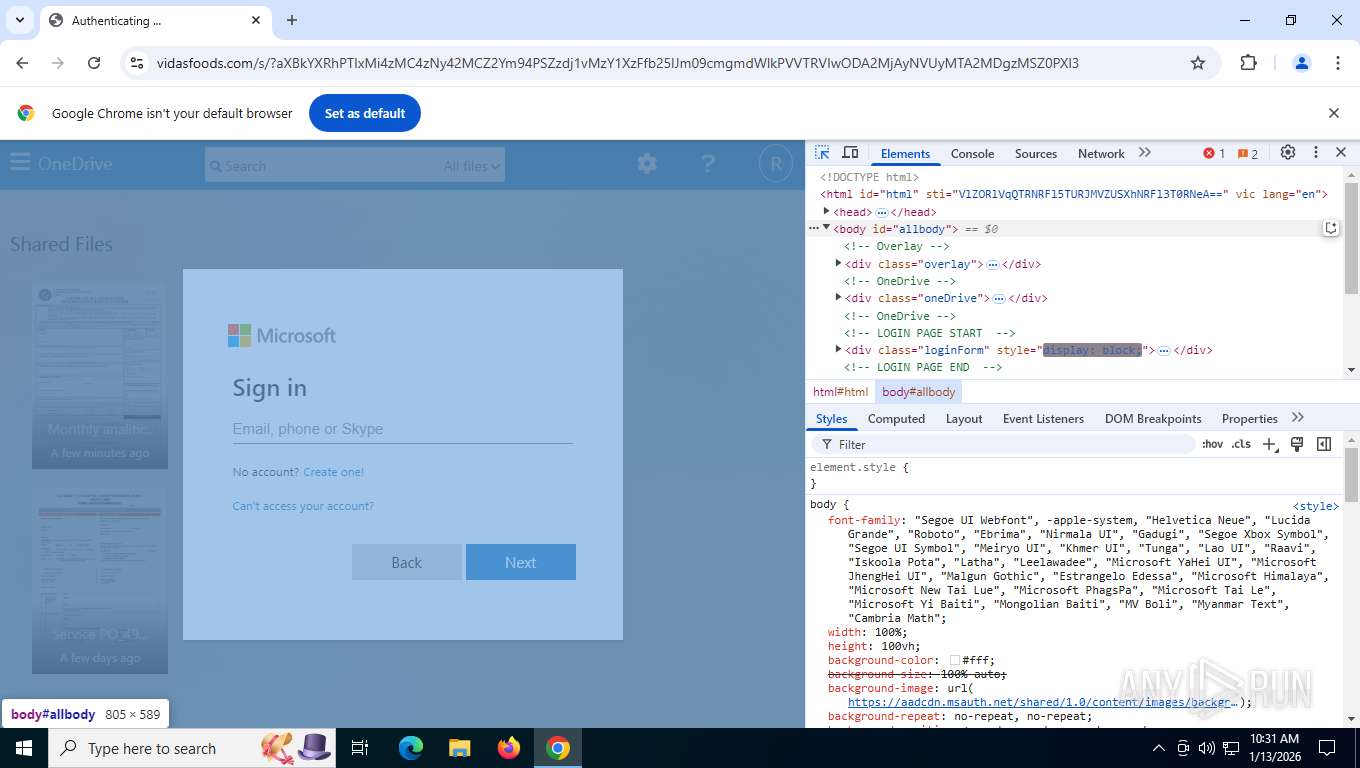1360x768 pixels.
Task: Open the DevTools three-dot customize menu
Action: 1316,153
